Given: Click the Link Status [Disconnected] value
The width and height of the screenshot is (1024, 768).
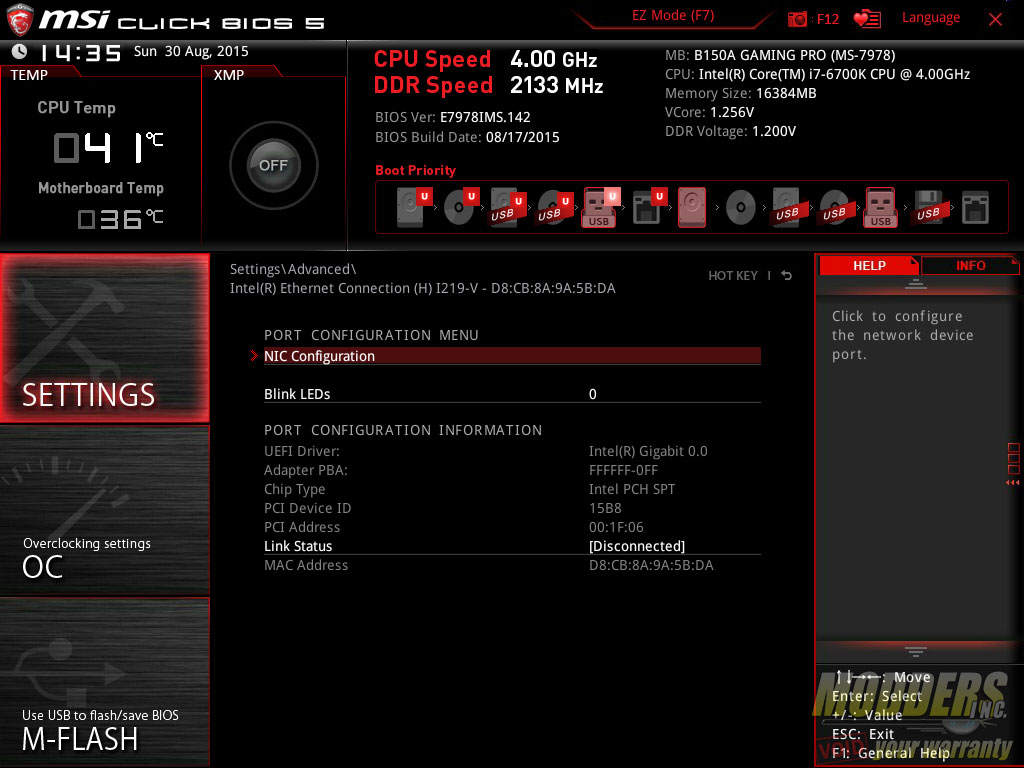Looking at the screenshot, I should coord(637,546).
